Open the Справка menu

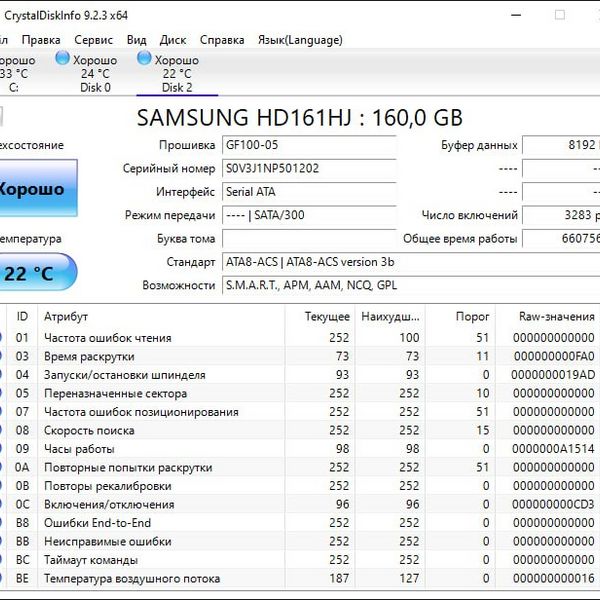pos(222,40)
